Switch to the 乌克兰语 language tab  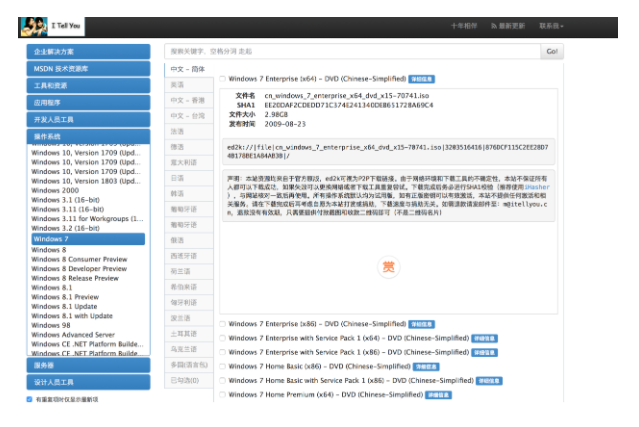189,349
